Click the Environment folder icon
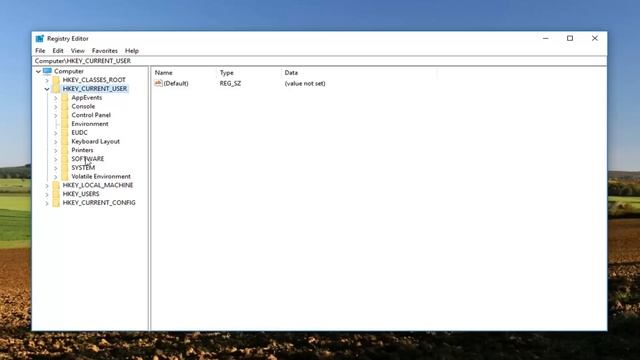The image size is (640, 360). tap(65, 124)
